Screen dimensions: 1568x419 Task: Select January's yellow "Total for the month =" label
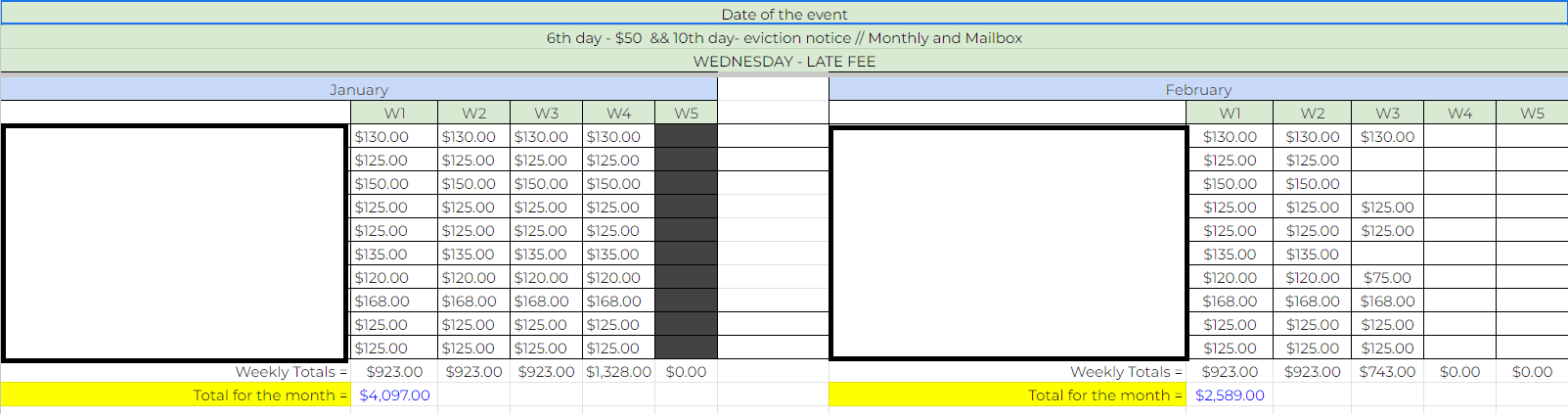[270, 395]
